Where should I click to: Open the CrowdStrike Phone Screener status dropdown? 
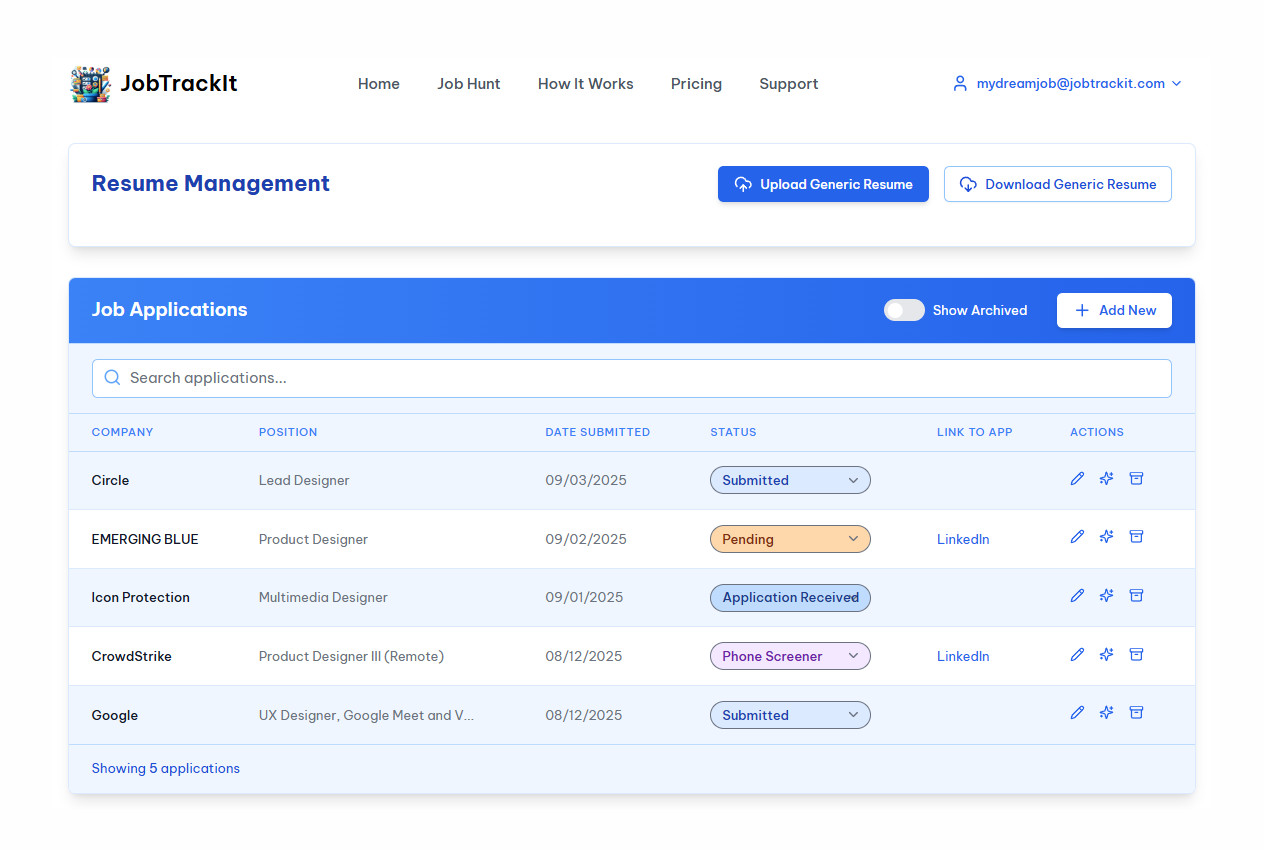tap(790, 656)
